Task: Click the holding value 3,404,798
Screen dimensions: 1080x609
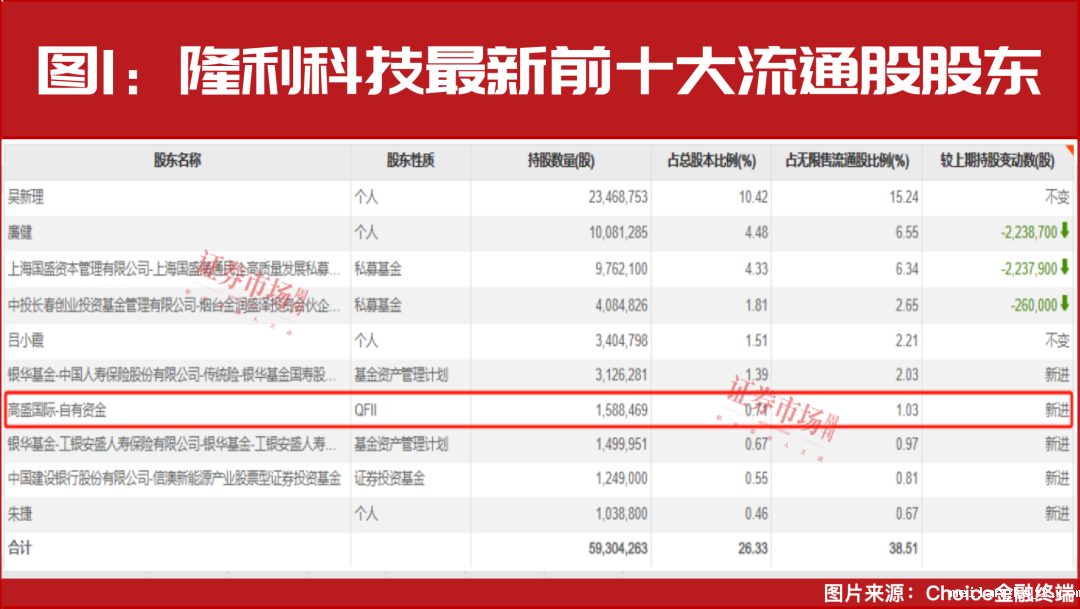Action: [x=621, y=340]
